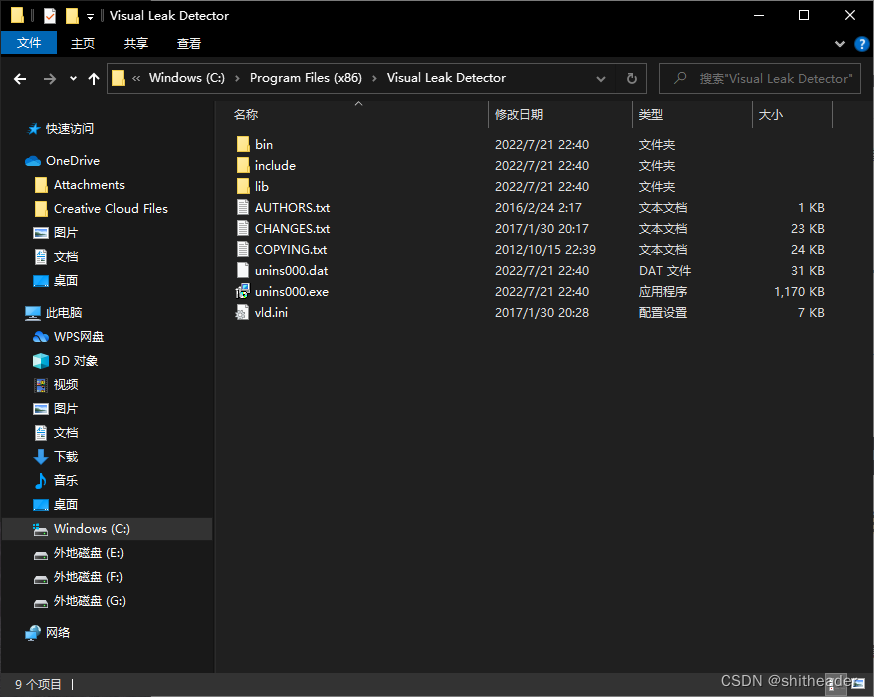Open 外地磁盘 (E:) drive
The width and height of the screenshot is (874, 697).
(x=88, y=553)
